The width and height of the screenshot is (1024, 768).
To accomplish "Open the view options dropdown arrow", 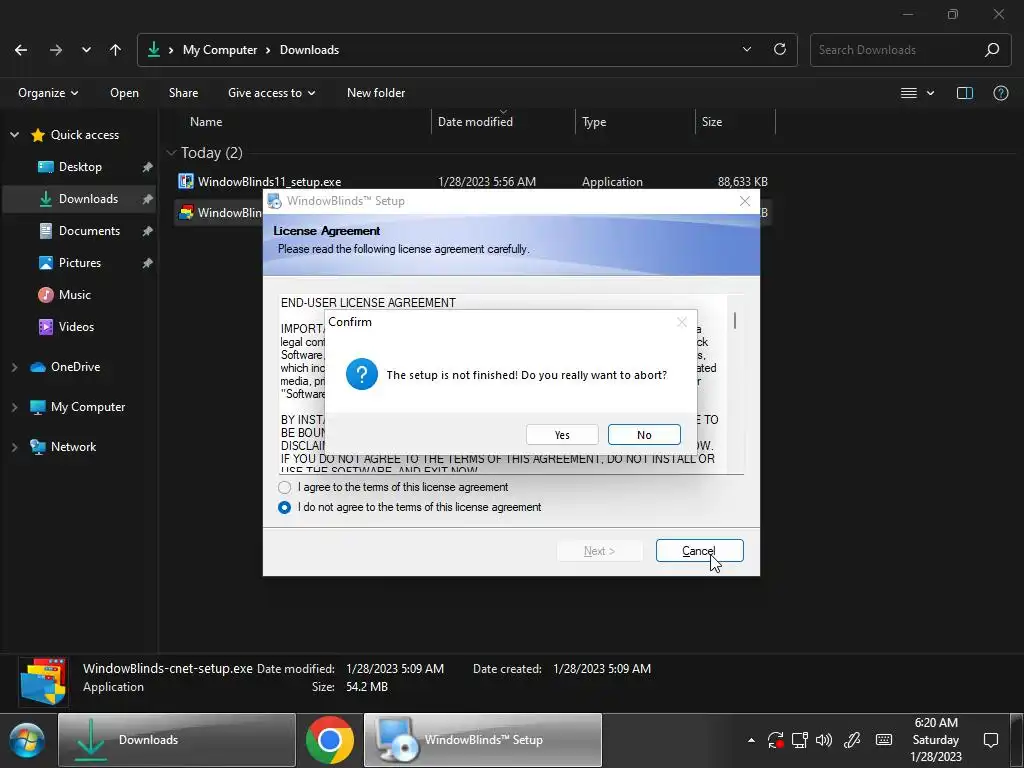I will (931, 93).
